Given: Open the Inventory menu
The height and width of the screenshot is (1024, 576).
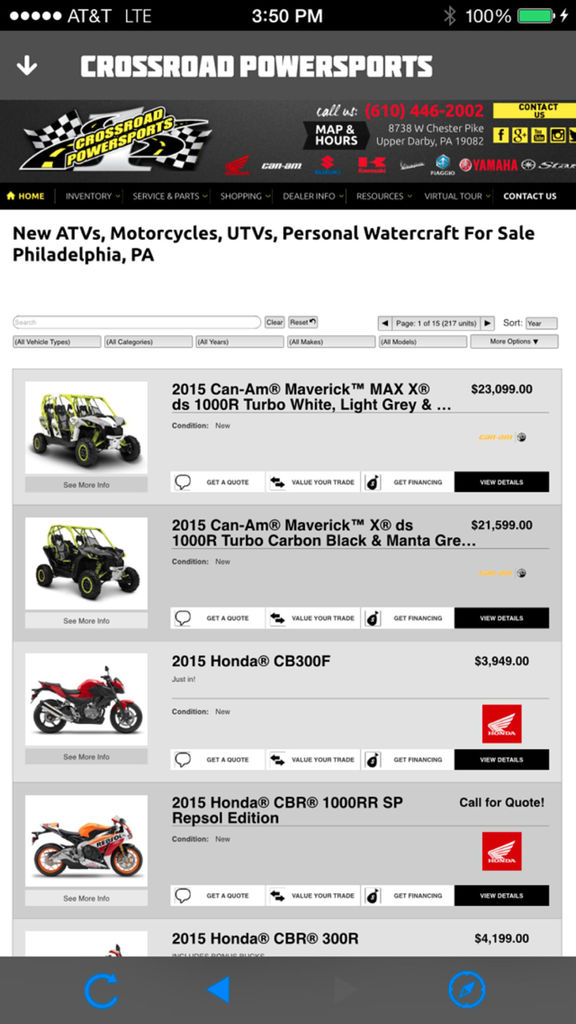Looking at the screenshot, I should pyautogui.click(x=93, y=196).
